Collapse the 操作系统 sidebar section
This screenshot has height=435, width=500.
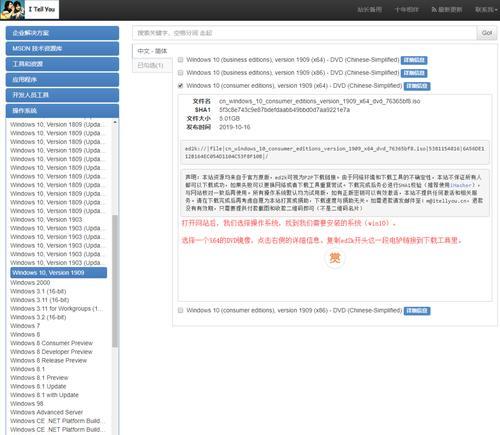[x=62, y=111]
